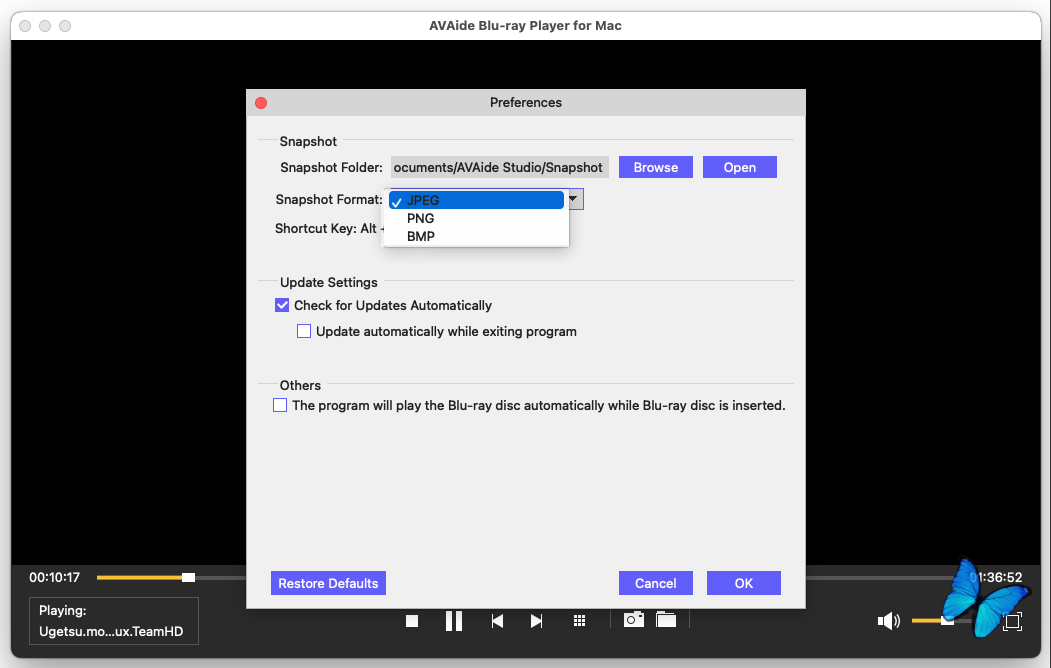The width and height of the screenshot is (1051, 668).
Task: Select JPEG in the format list
Action: click(423, 200)
